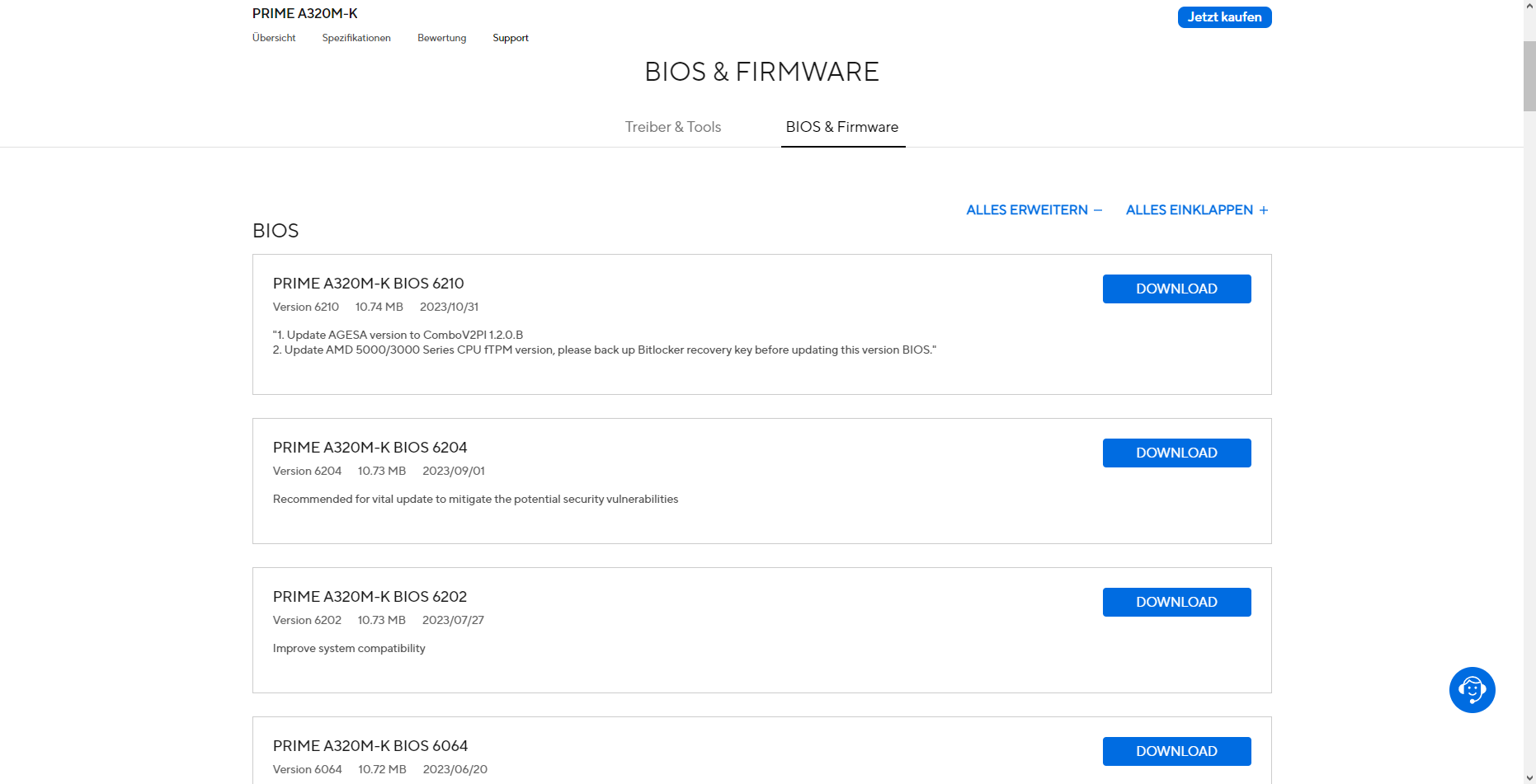The image size is (1536, 784).
Task: Click the Jetzt kaufen button
Action: tap(1224, 17)
